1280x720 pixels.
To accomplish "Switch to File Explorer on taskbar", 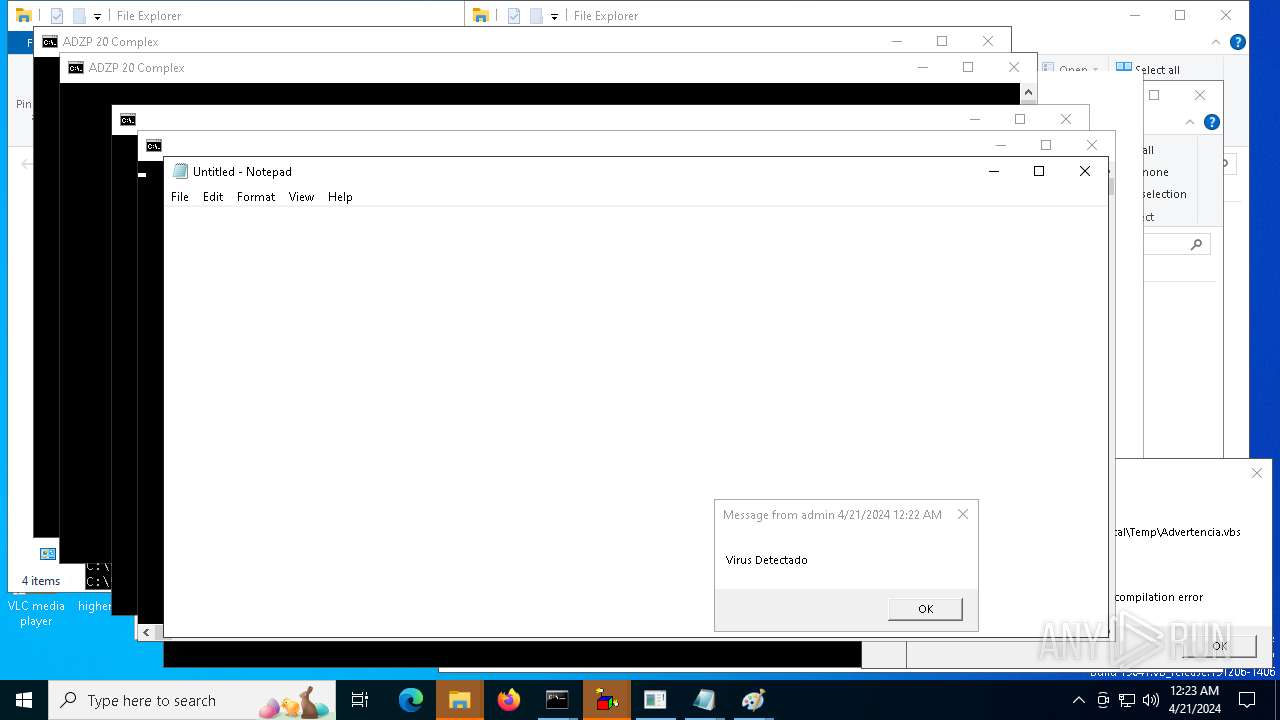I will (460, 700).
